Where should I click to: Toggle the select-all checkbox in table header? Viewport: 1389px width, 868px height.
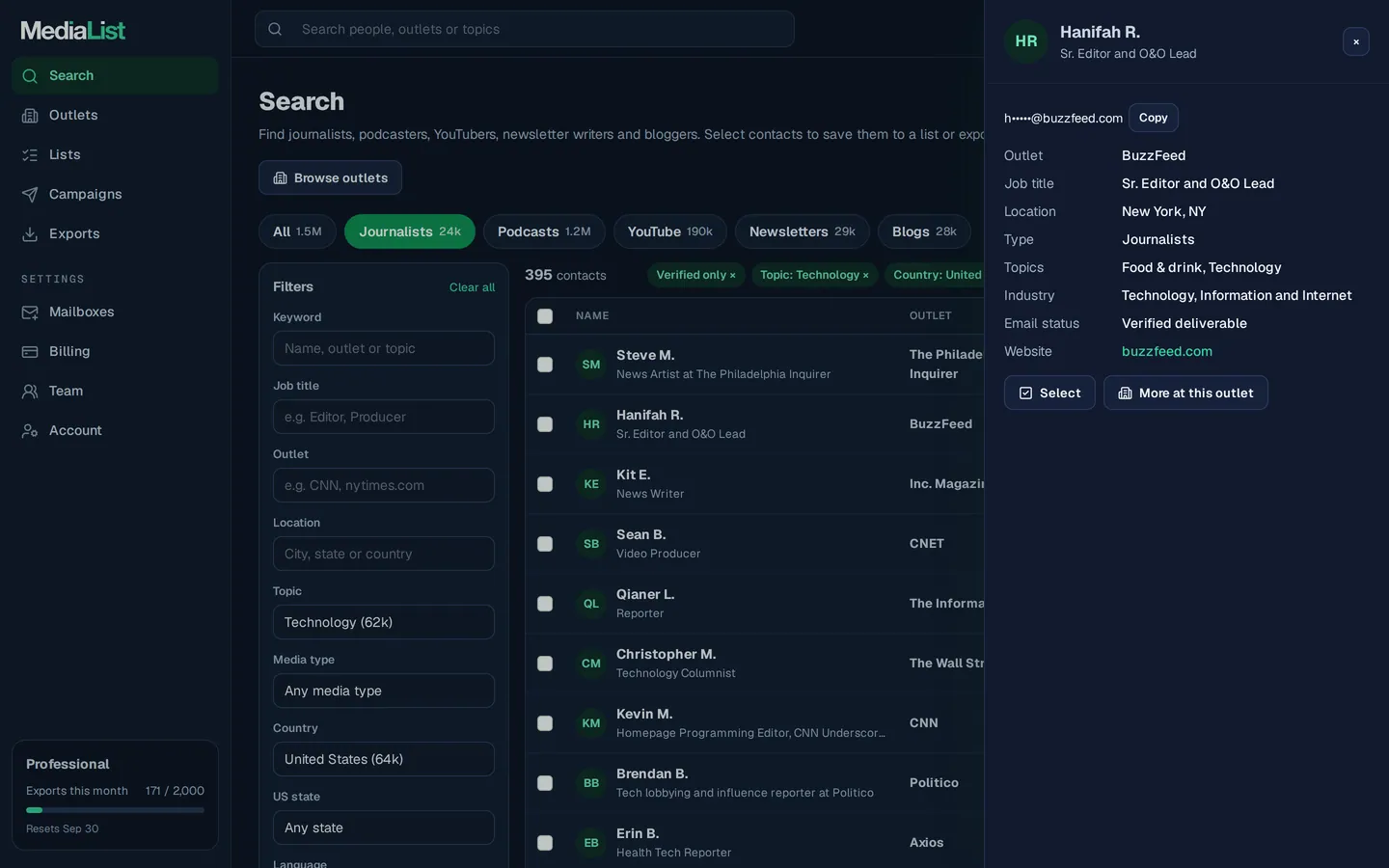pyautogui.click(x=545, y=316)
